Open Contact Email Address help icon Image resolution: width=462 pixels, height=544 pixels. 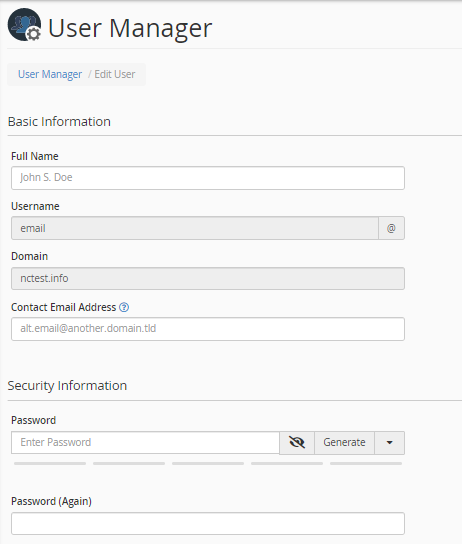click(x=124, y=307)
